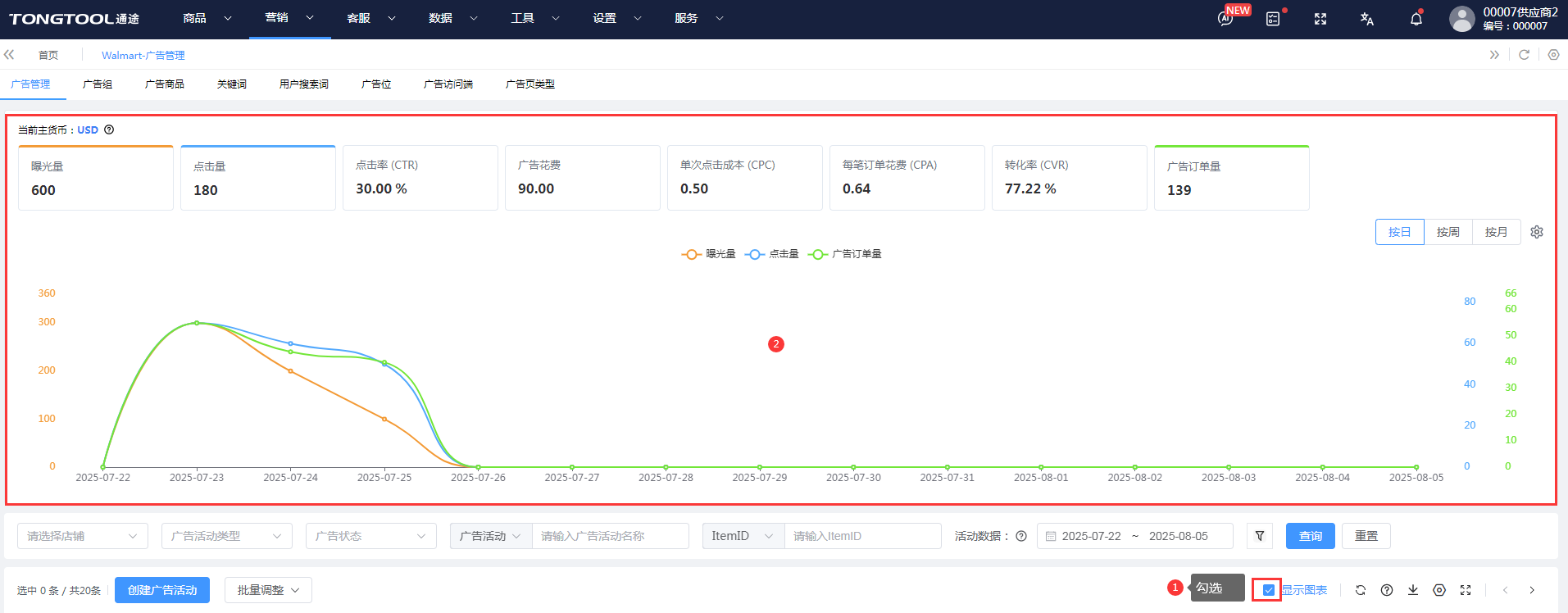
Task: Expand the 广告活动类型 dropdown
Action: click(226, 536)
